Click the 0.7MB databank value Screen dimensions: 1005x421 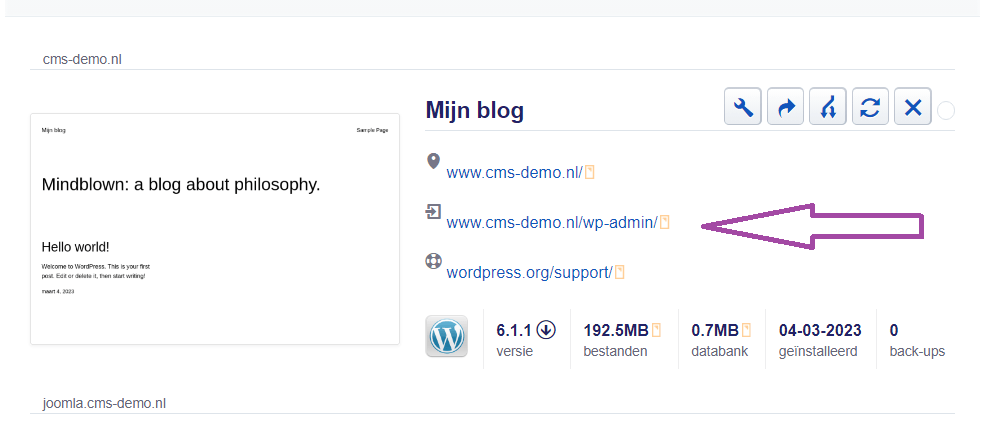click(x=715, y=331)
